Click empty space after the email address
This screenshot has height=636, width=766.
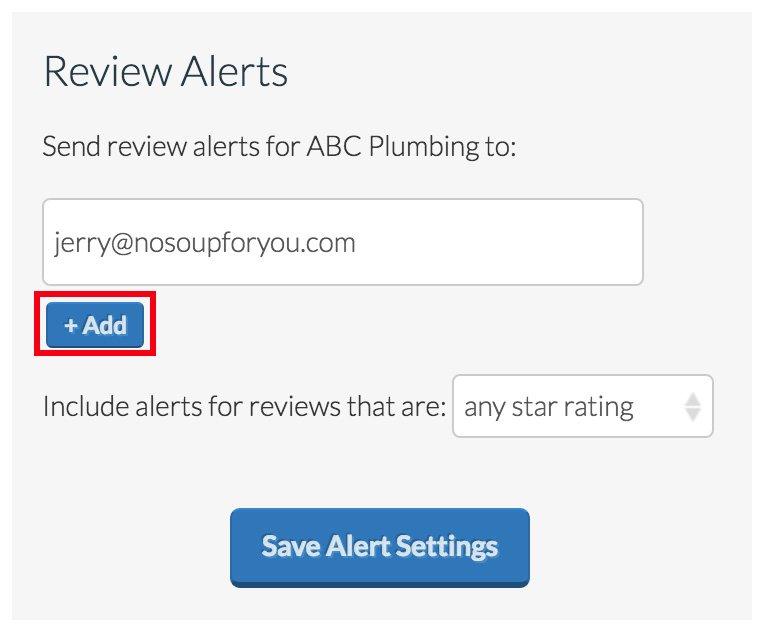(x=500, y=243)
